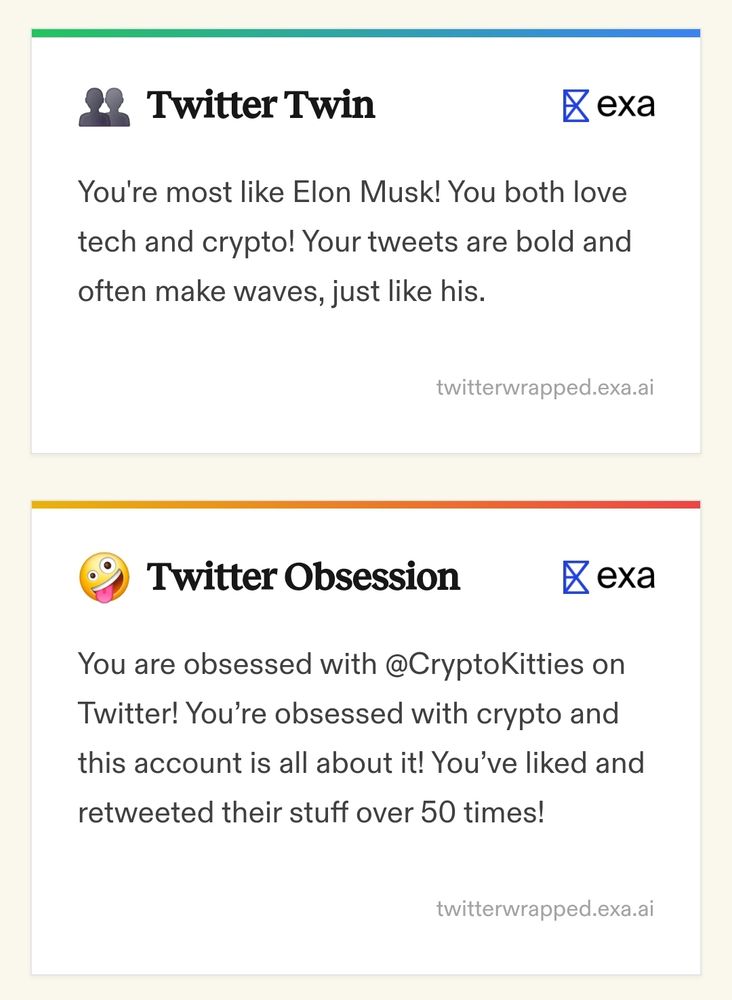The width and height of the screenshot is (732, 1000).
Task: Click the exa wordmark in the top card
Action: click(x=626, y=106)
